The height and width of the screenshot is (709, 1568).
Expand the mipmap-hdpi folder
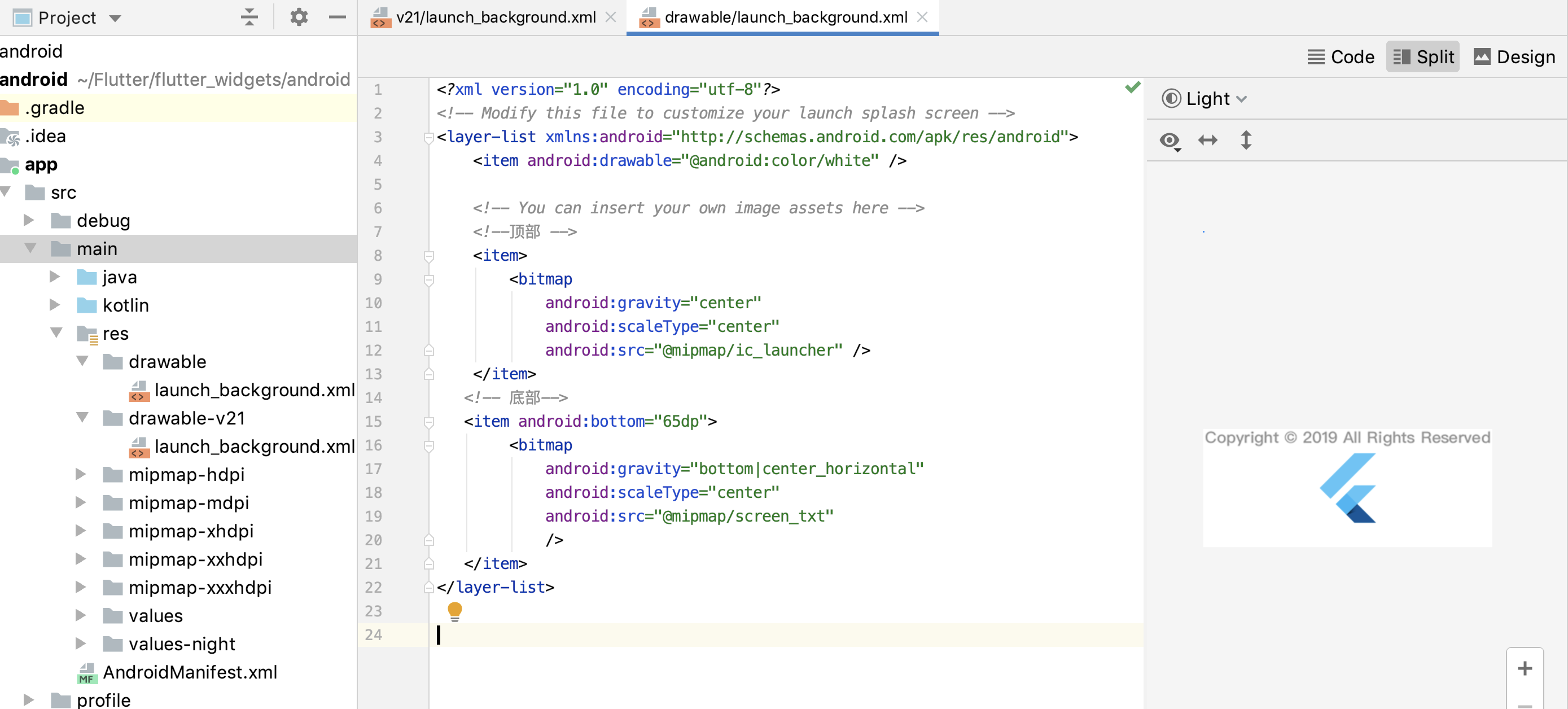(81, 474)
